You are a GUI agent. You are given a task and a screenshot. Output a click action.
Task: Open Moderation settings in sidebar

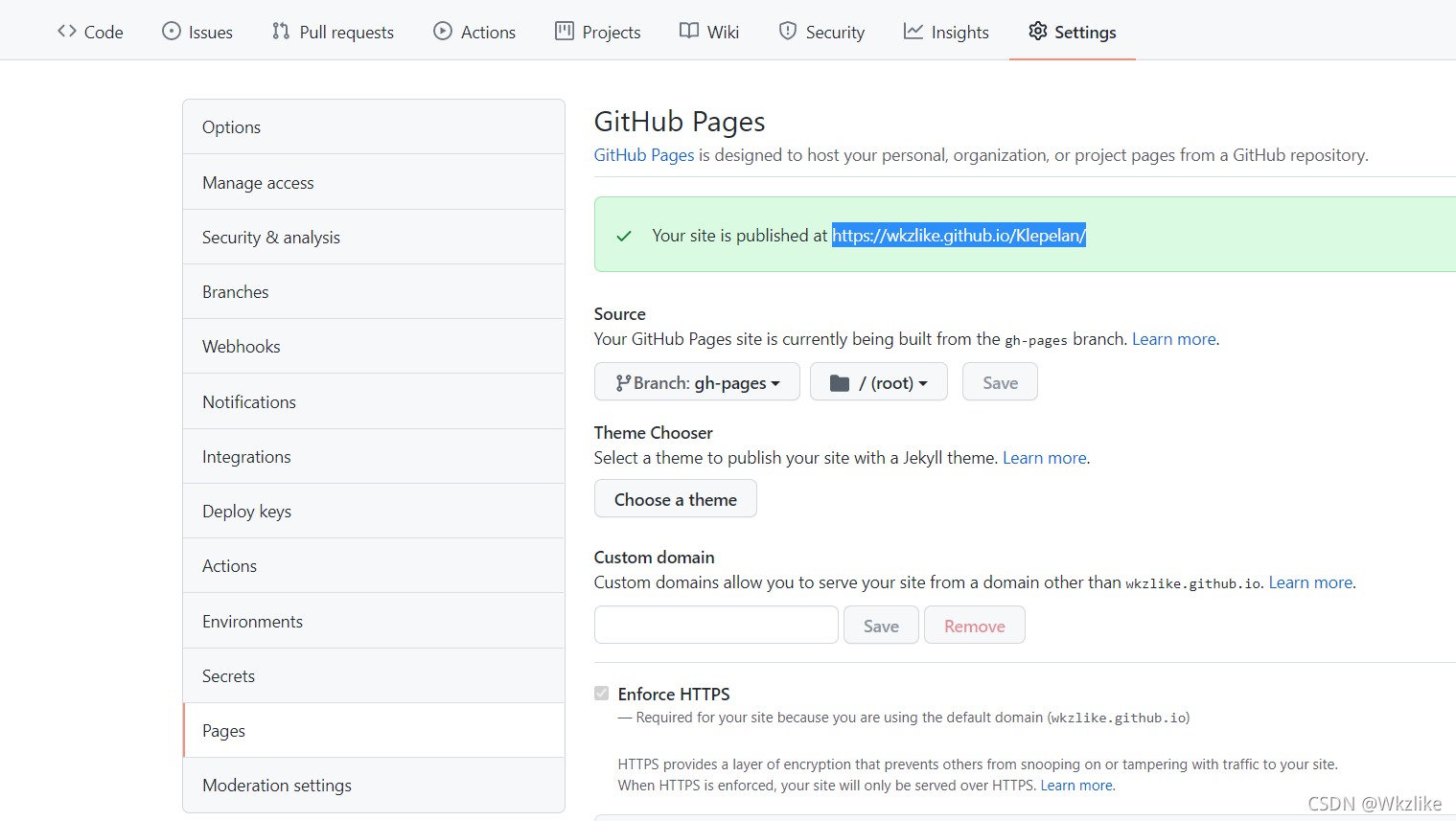374,785
